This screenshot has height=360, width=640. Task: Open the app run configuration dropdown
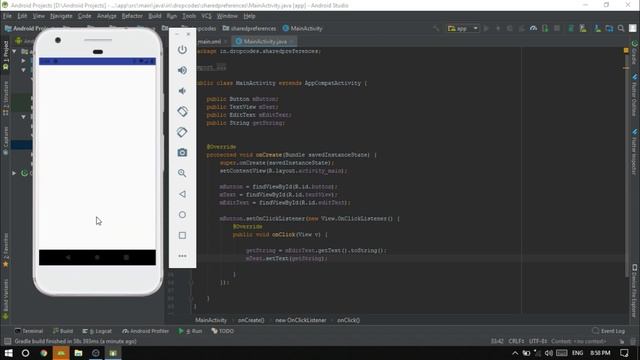463,29
